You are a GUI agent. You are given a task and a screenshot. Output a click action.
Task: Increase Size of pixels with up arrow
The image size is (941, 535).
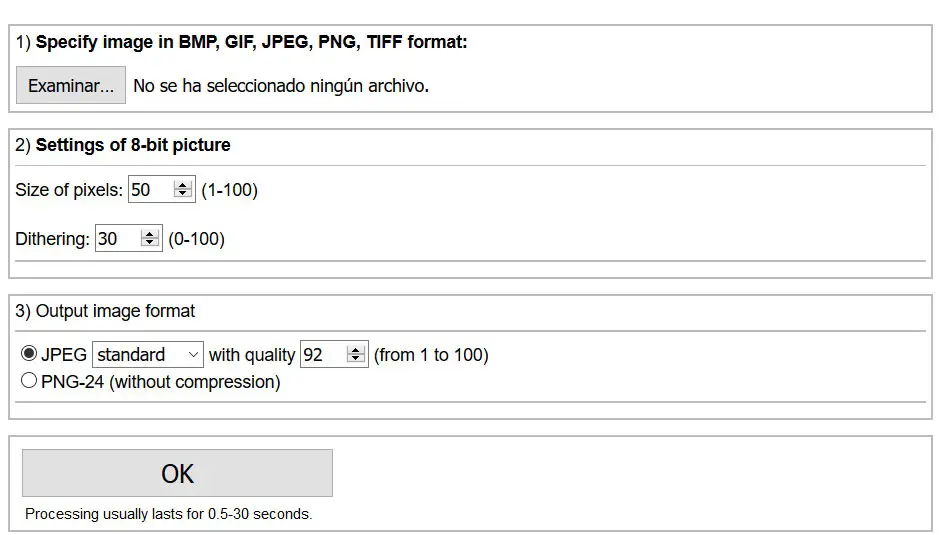click(x=183, y=185)
